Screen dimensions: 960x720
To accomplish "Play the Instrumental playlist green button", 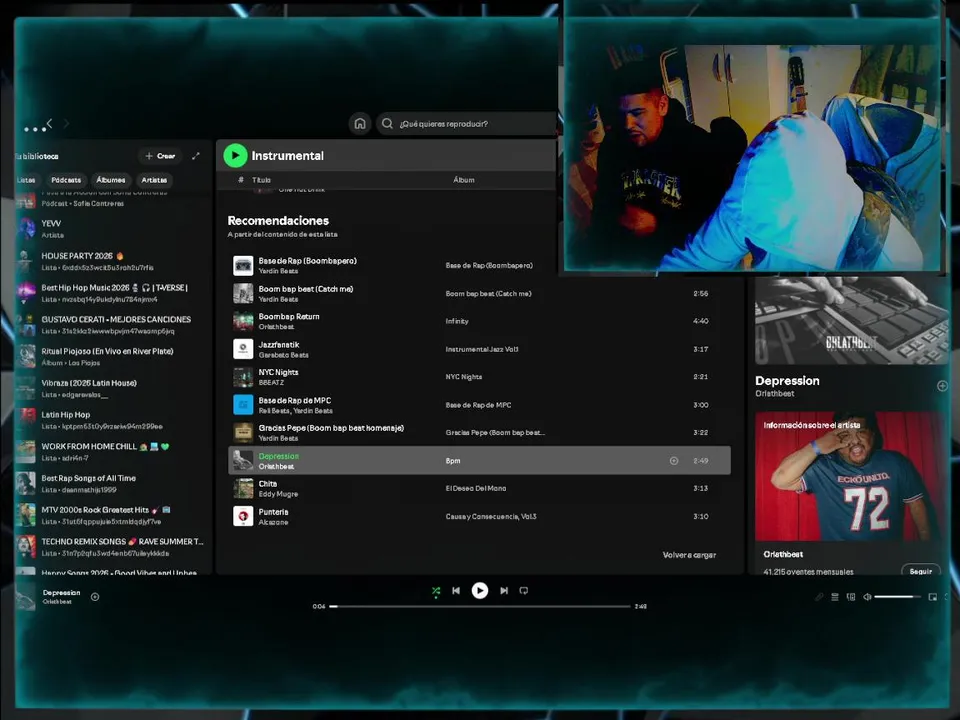I will pos(235,156).
